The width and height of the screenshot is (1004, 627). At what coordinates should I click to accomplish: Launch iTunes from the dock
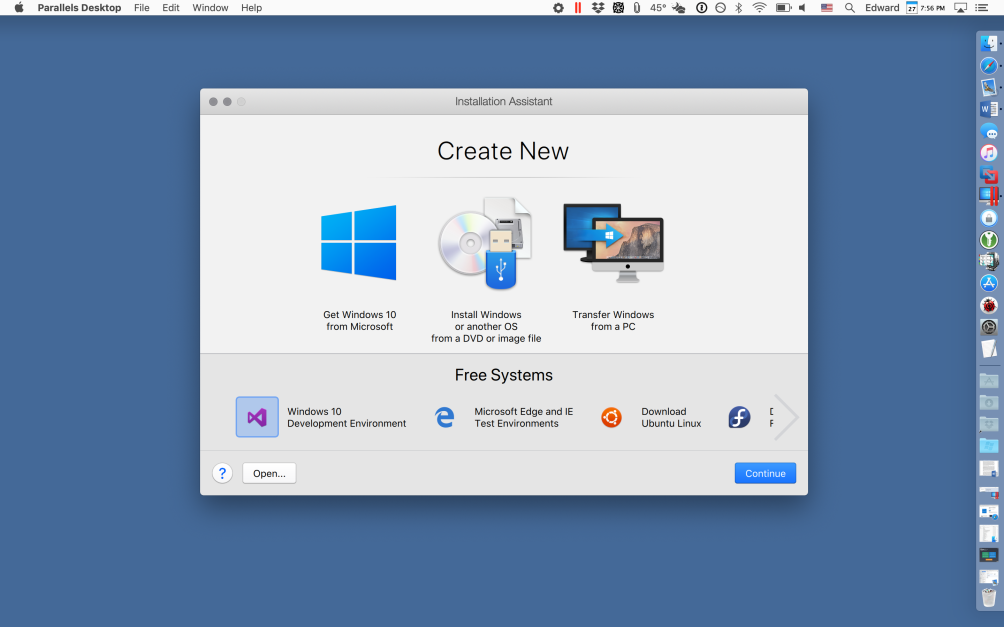989,152
